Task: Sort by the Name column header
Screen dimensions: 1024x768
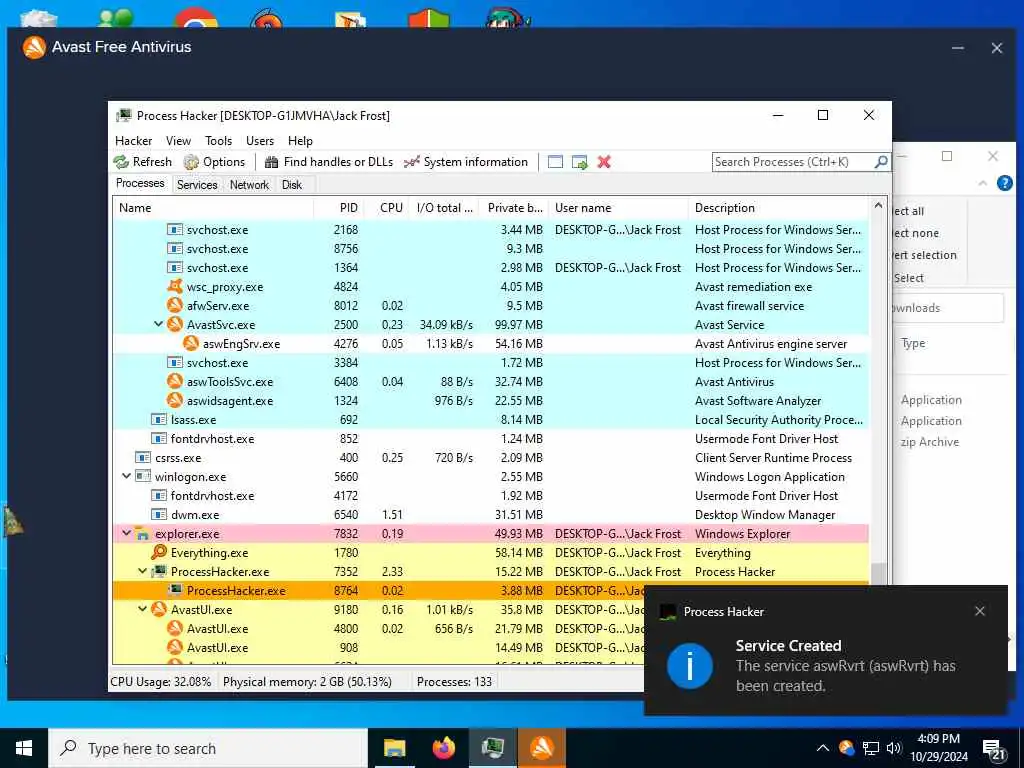Action: point(214,208)
